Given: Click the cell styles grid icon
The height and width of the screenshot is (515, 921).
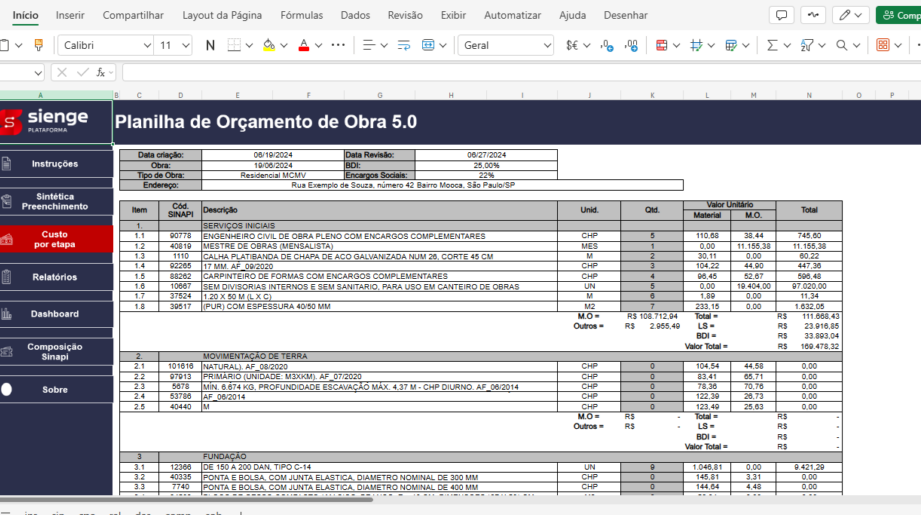Looking at the screenshot, I should point(697,45).
